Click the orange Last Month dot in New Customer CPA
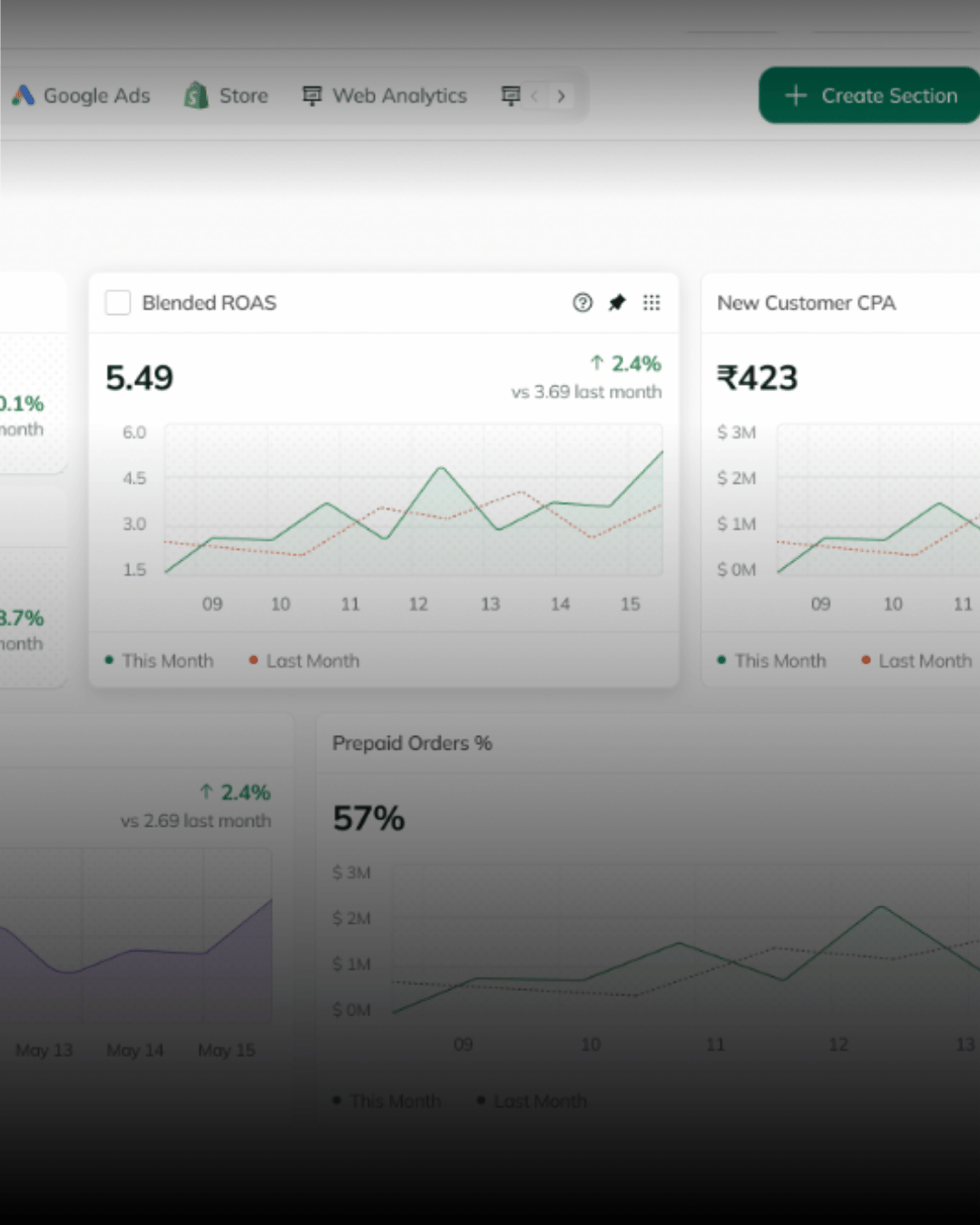 pyautogui.click(x=866, y=660)
